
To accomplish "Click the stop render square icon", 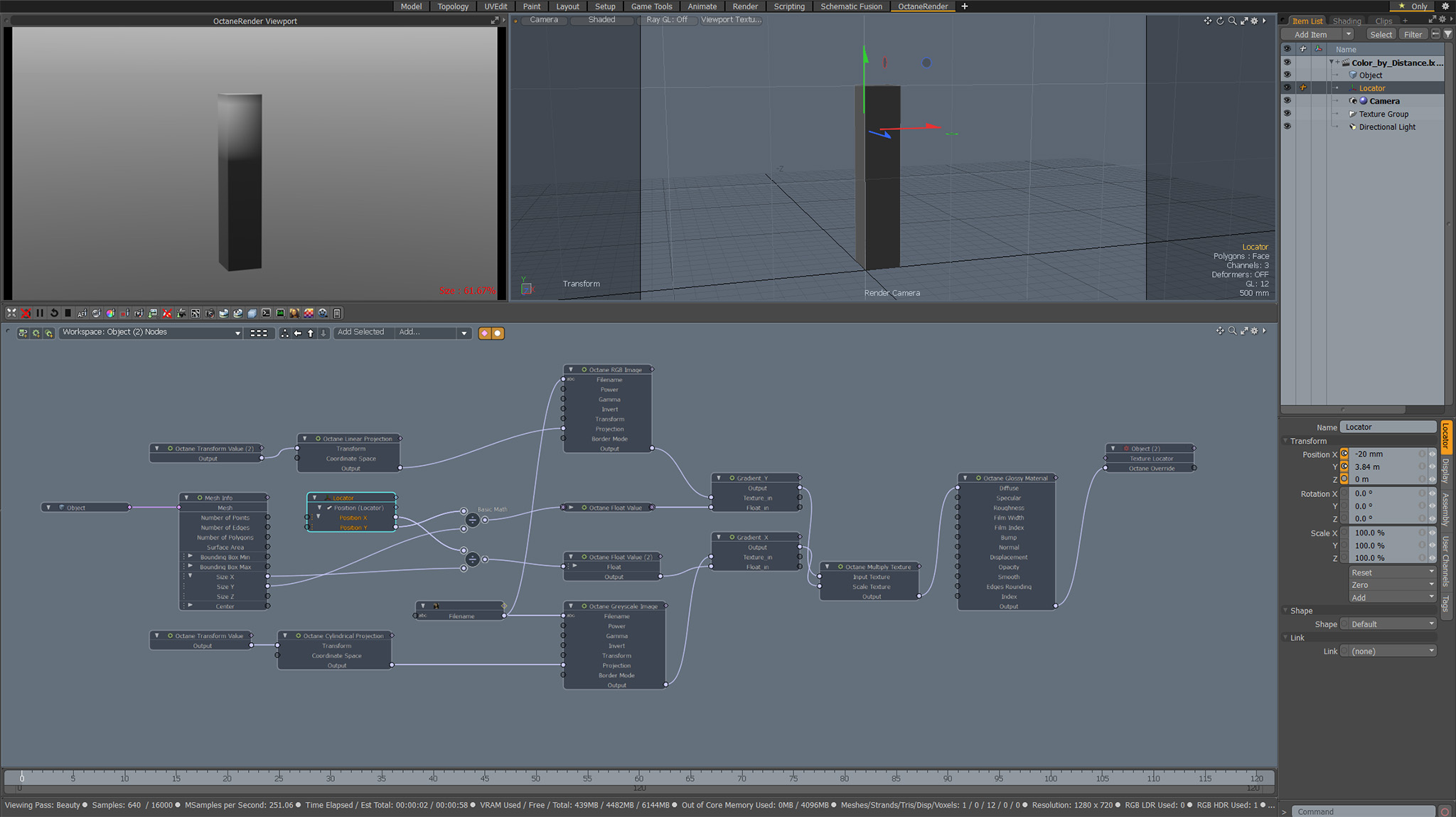I will 68,313.
